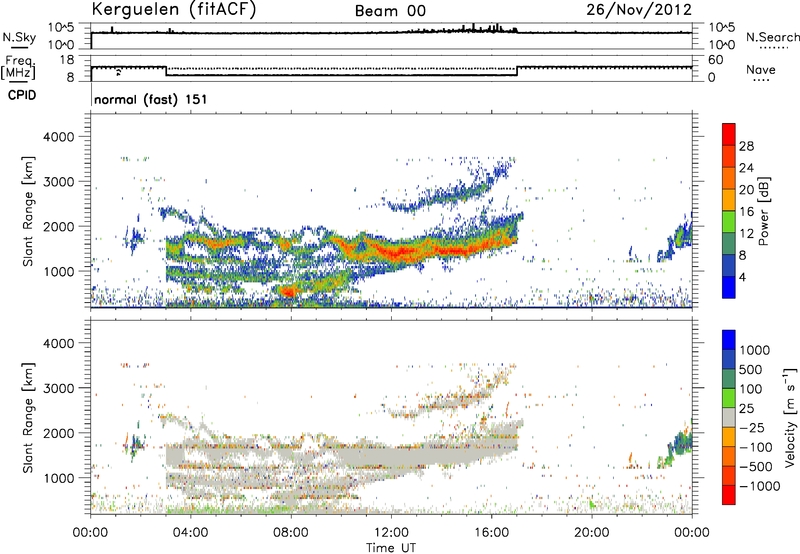800x554 pixels.
Task: Select the "N.Search" legend label
Action: click(772, 37)
